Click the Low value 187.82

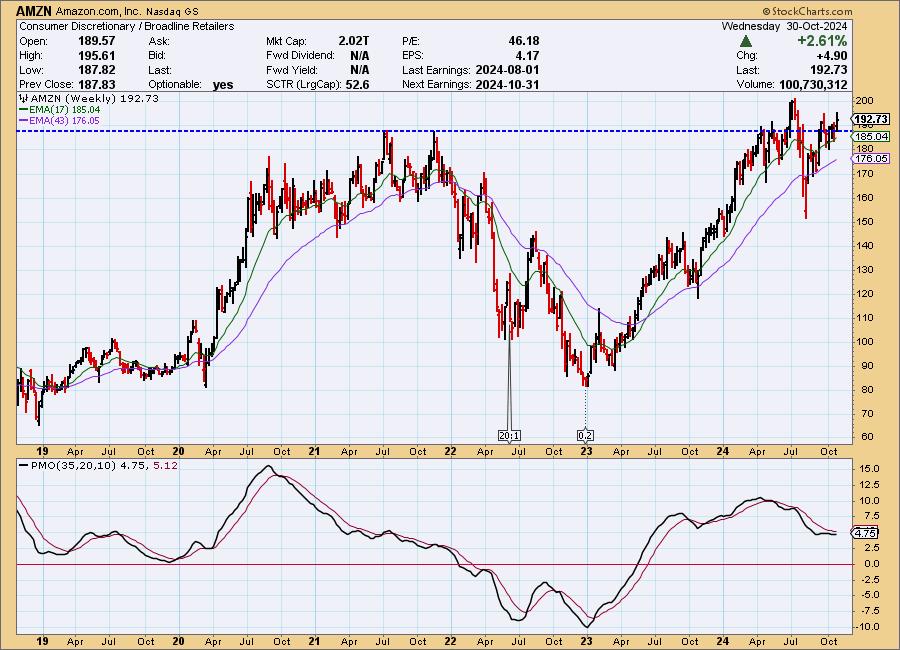(x=96, y=70)
